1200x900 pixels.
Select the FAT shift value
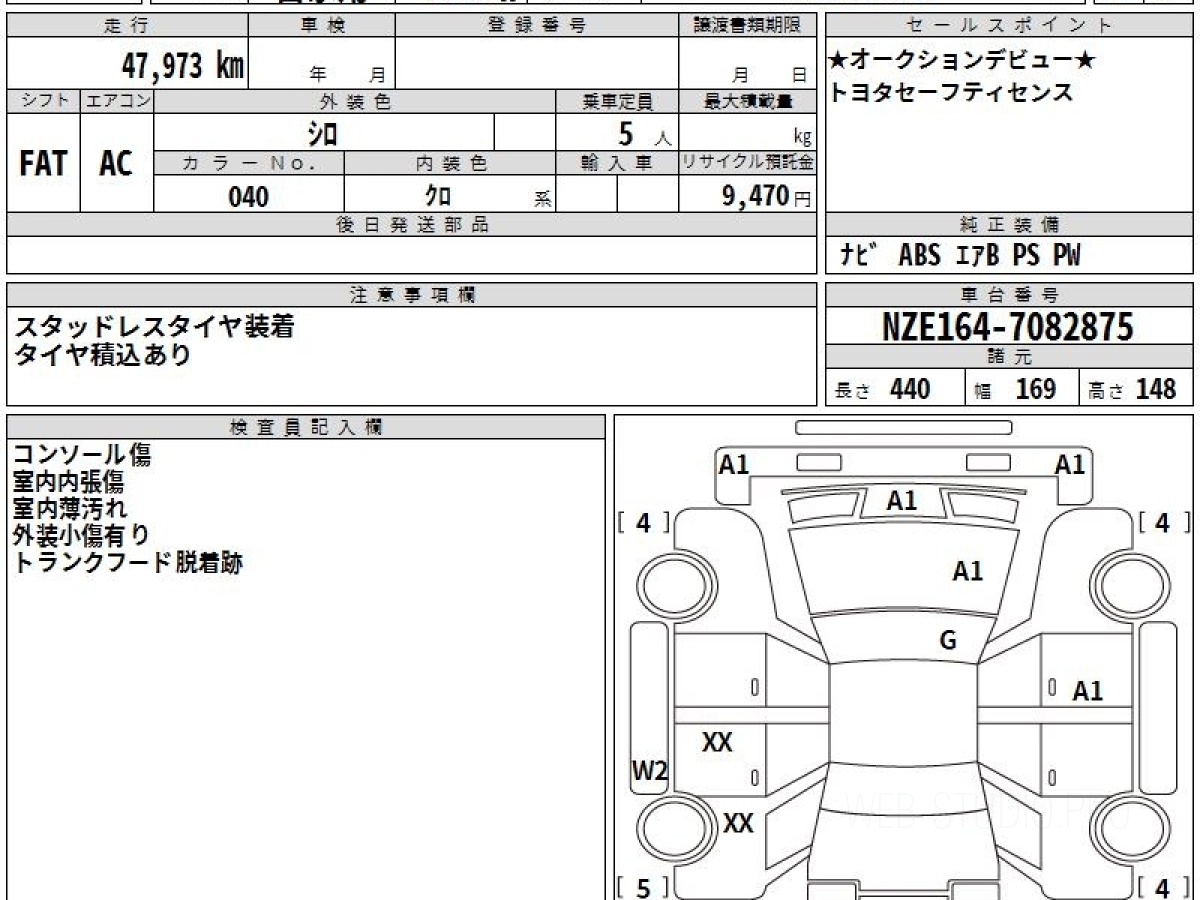click(43, 163)
